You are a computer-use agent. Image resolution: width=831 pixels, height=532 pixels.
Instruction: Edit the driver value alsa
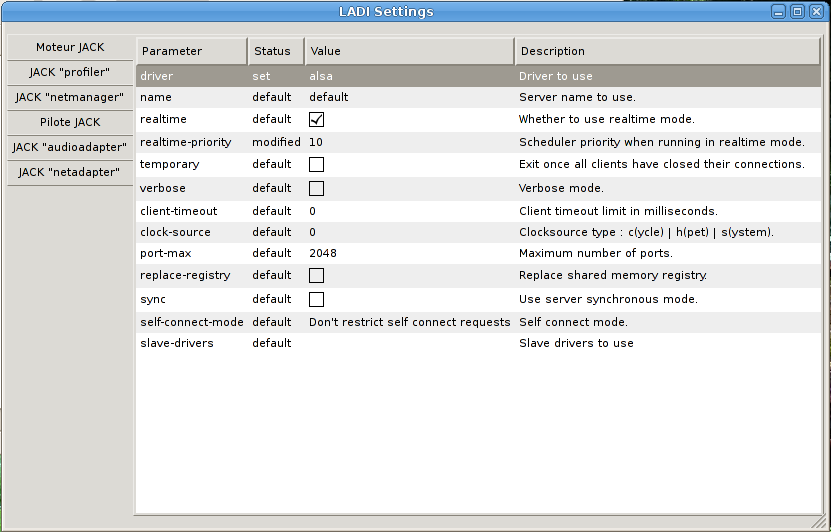(x=409, y=76)
